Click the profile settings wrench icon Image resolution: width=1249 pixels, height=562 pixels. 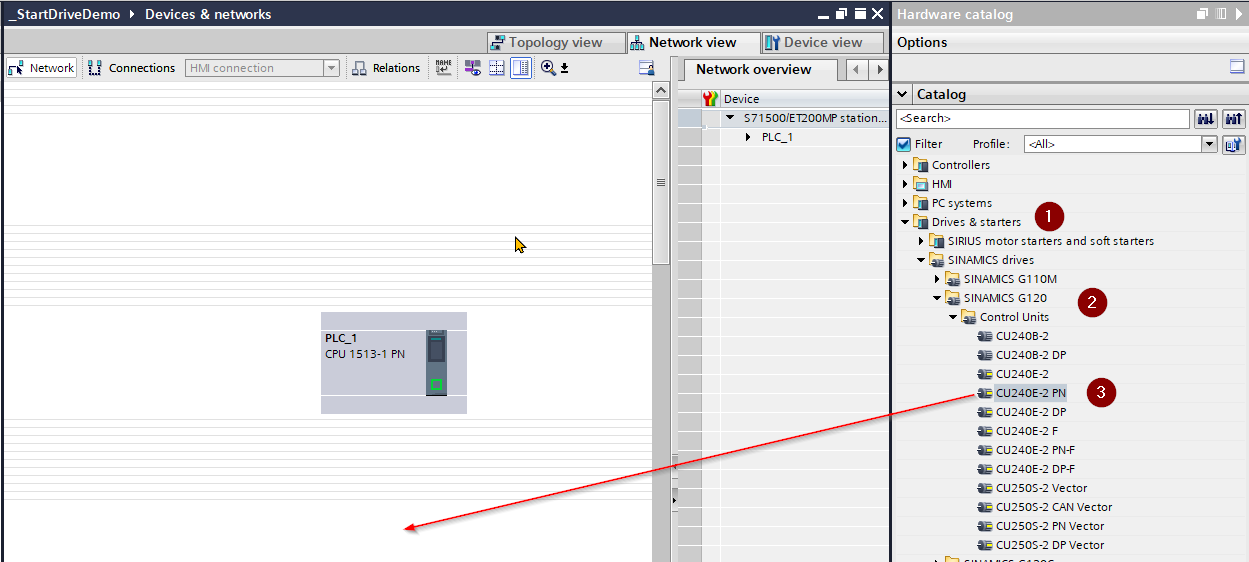[x=1233, y=144]
